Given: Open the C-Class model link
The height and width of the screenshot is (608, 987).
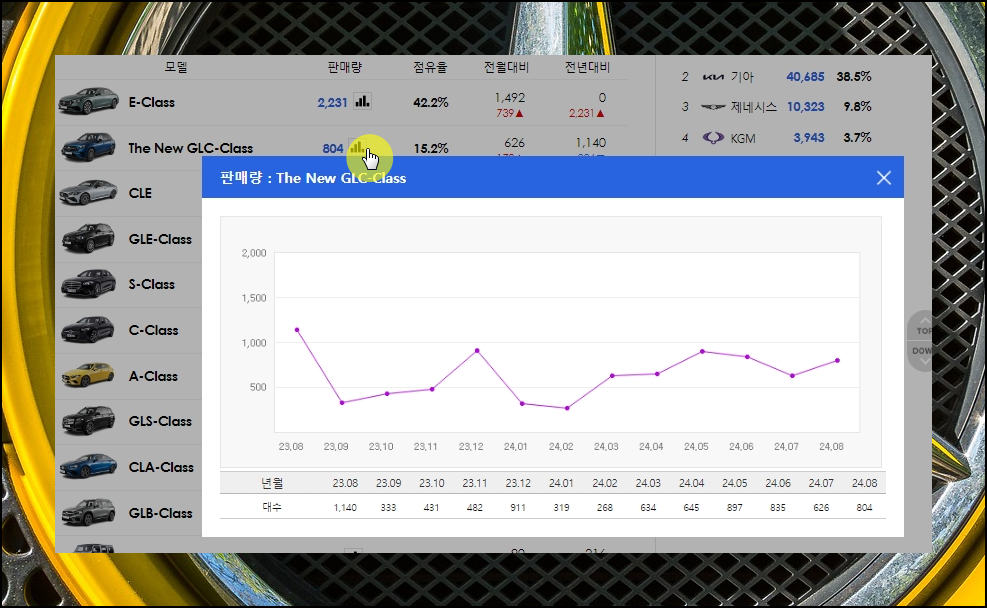Looking at the screenshot, I should coord(154,330).
